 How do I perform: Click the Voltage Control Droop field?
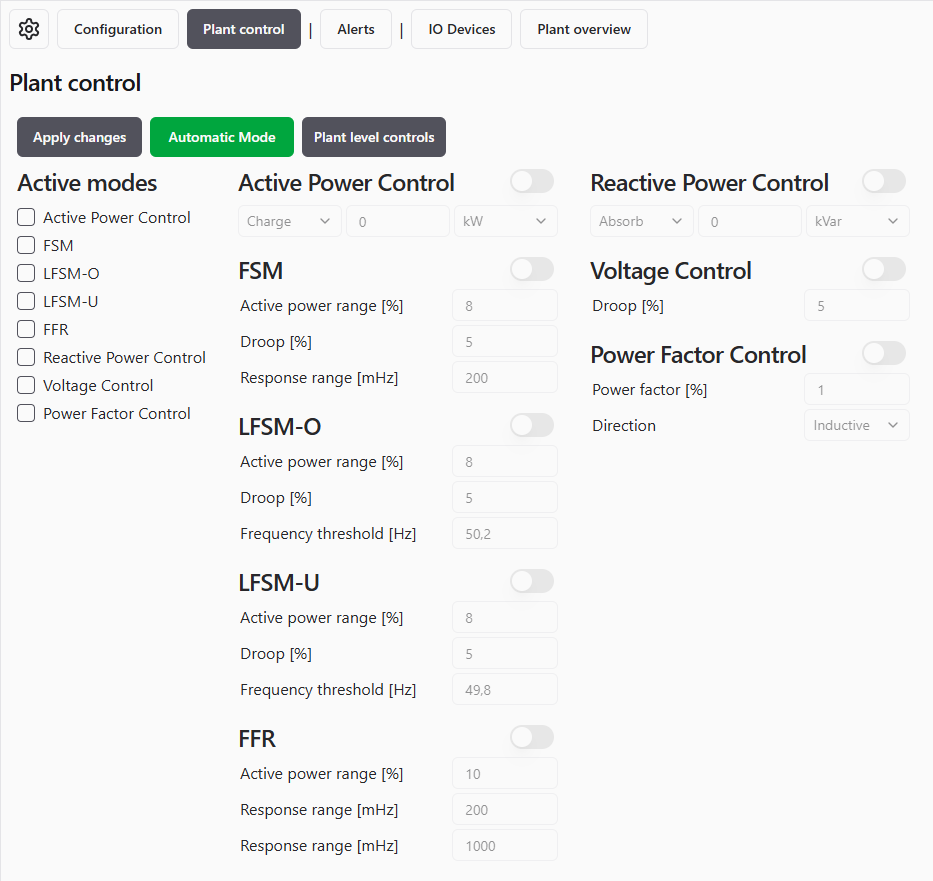point(857,306)
